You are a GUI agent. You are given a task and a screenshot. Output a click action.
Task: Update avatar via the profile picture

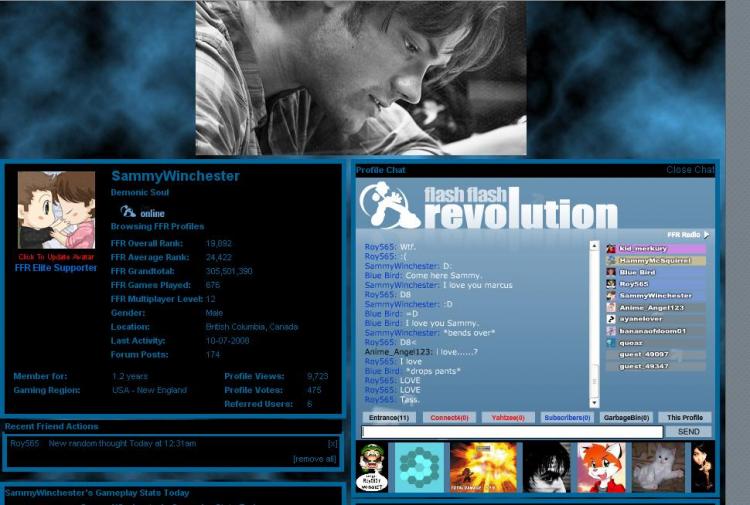pyautogui.click(x=56, y=210)
